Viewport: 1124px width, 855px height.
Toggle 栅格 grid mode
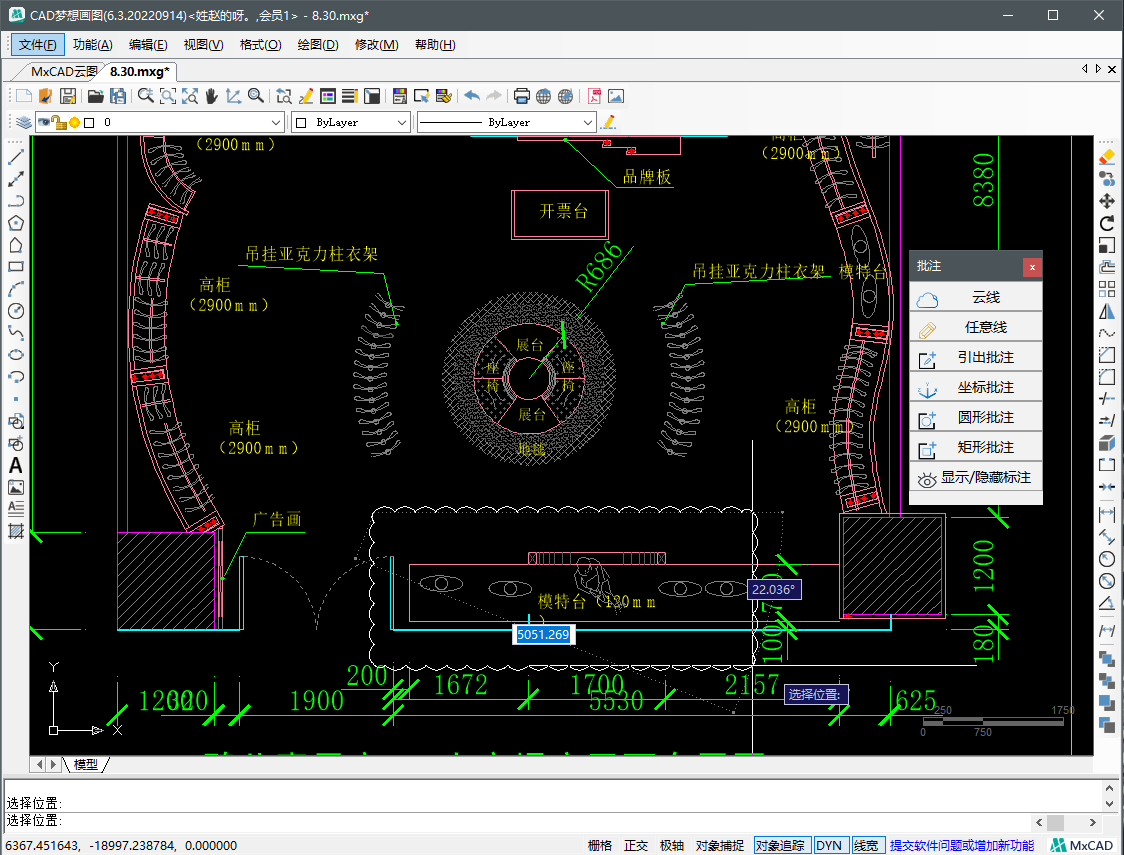pos(600,846)
